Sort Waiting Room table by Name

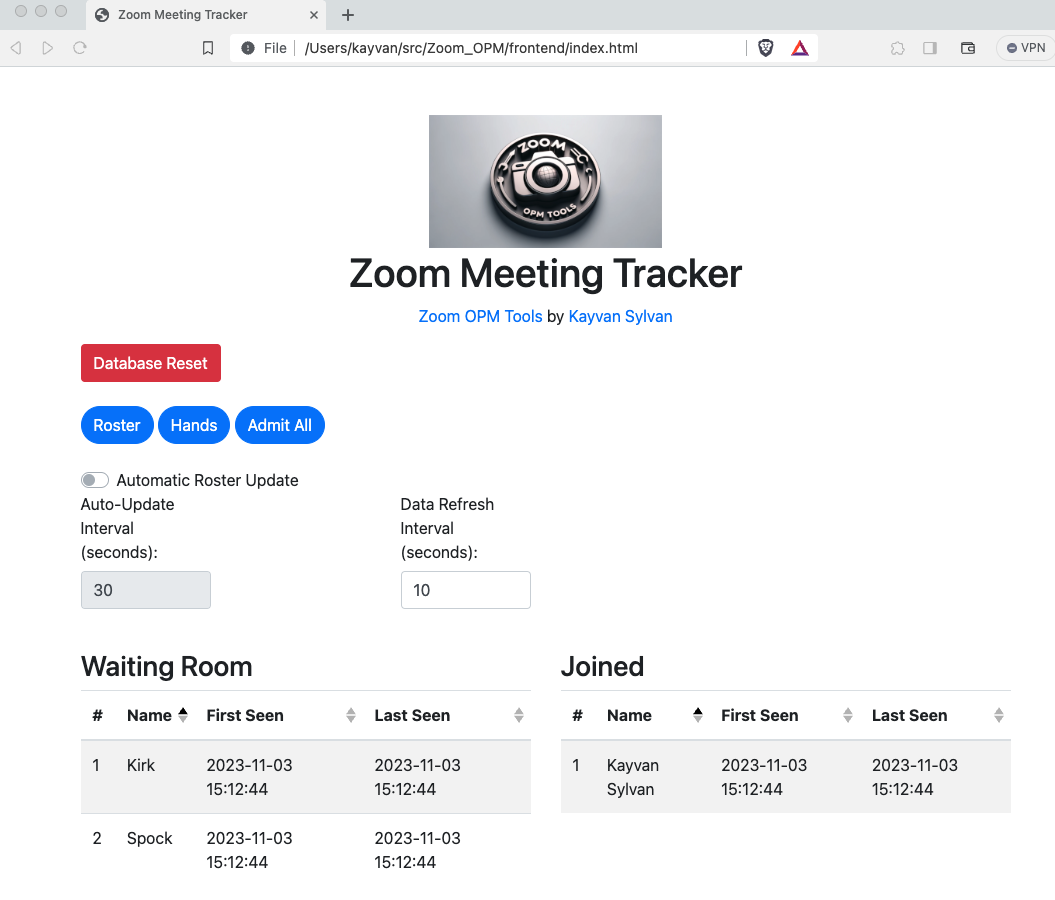click(x=157, y=715)
